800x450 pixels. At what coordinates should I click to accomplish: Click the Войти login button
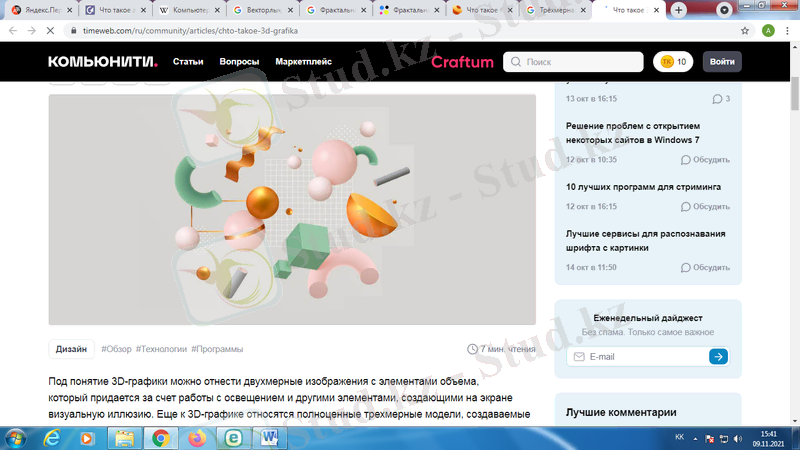pyautogui.click(x=722, y=62)
